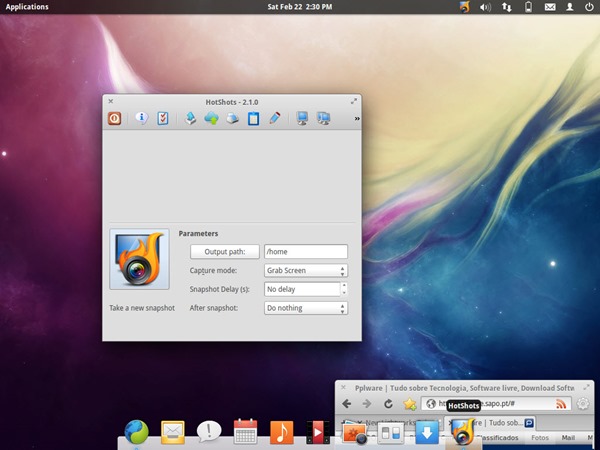Open the Calendar app in dock

coord(245,432)
